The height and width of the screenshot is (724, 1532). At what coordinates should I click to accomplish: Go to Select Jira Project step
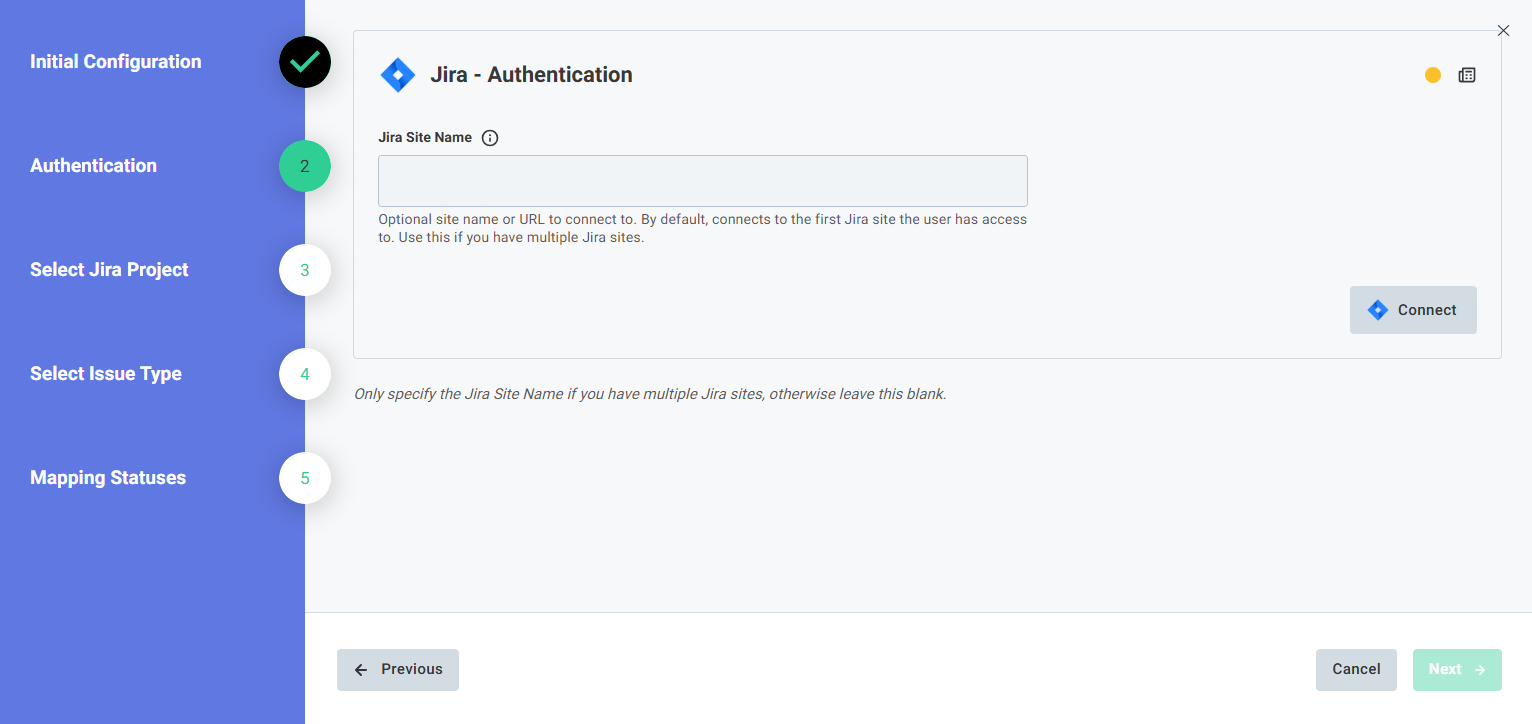click(110, 270)
